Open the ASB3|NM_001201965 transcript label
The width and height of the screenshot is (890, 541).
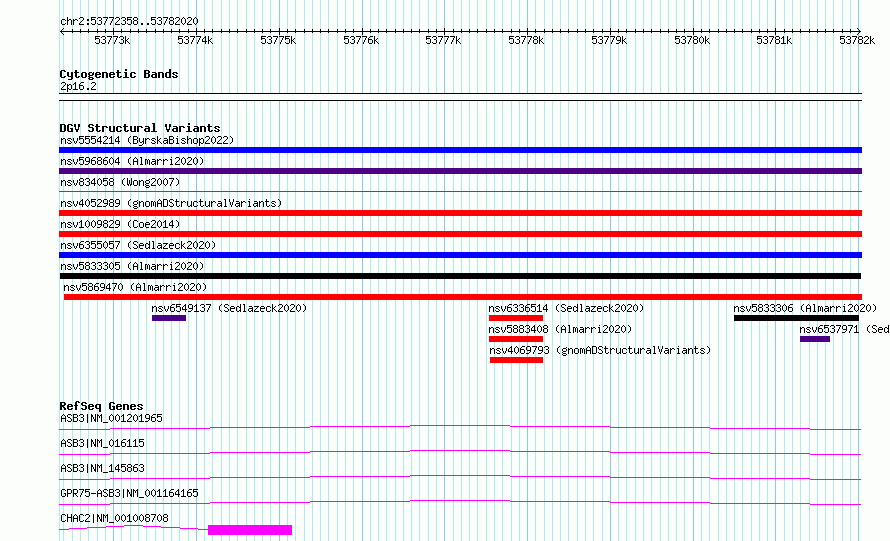tap(111, 418)
